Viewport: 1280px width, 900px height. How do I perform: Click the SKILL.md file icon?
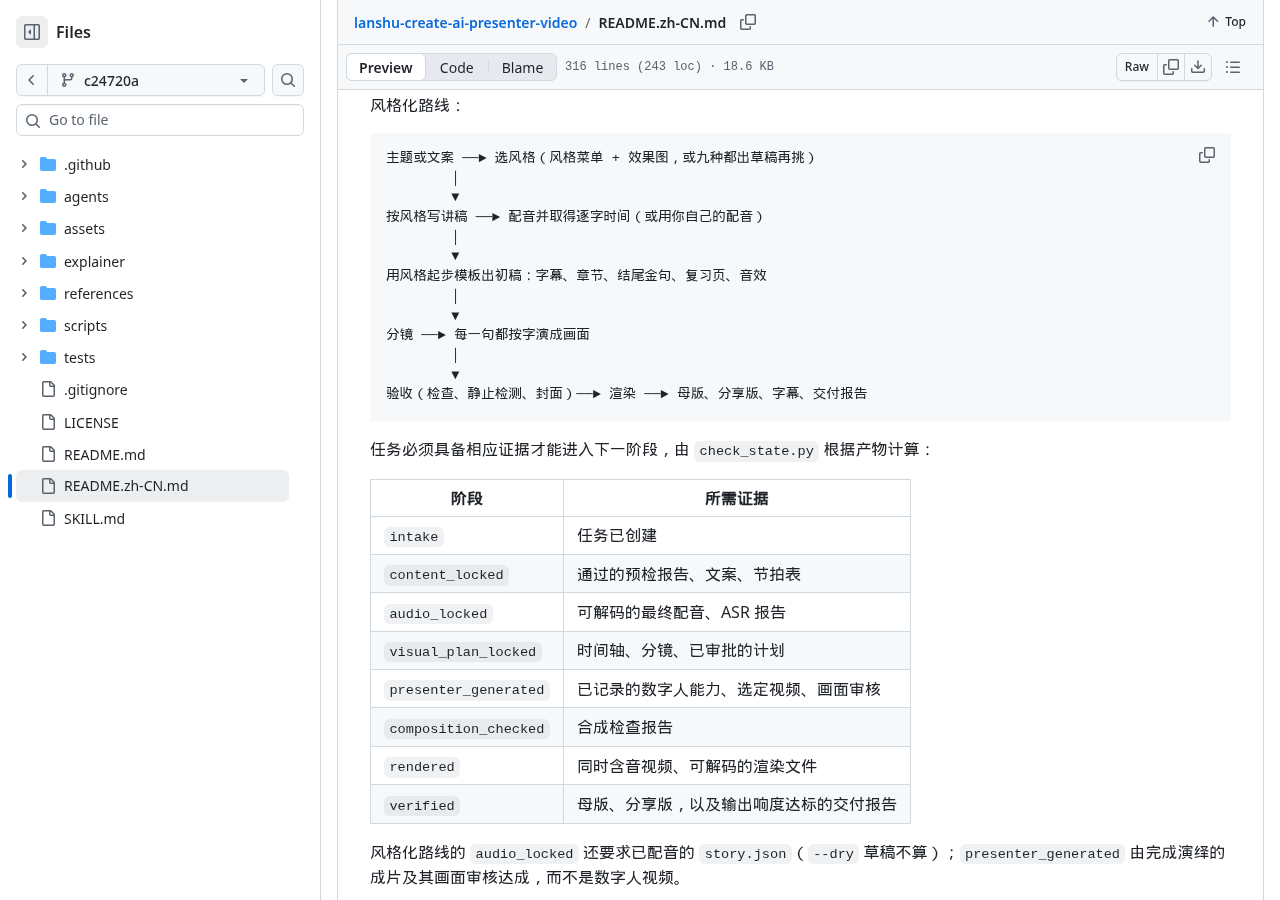pos(48,518)
